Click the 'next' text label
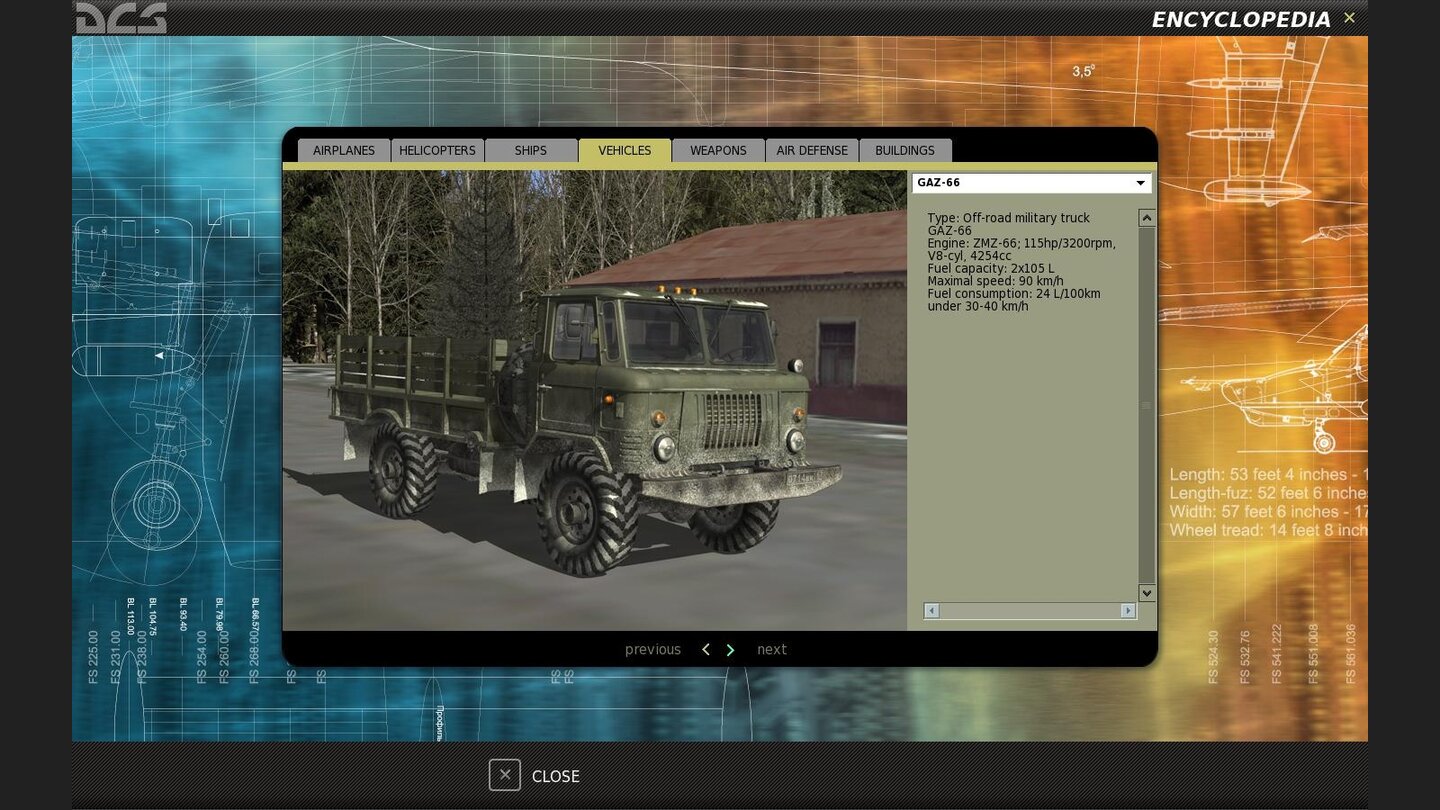This screenshot has width=1440, height=810. 772,650
